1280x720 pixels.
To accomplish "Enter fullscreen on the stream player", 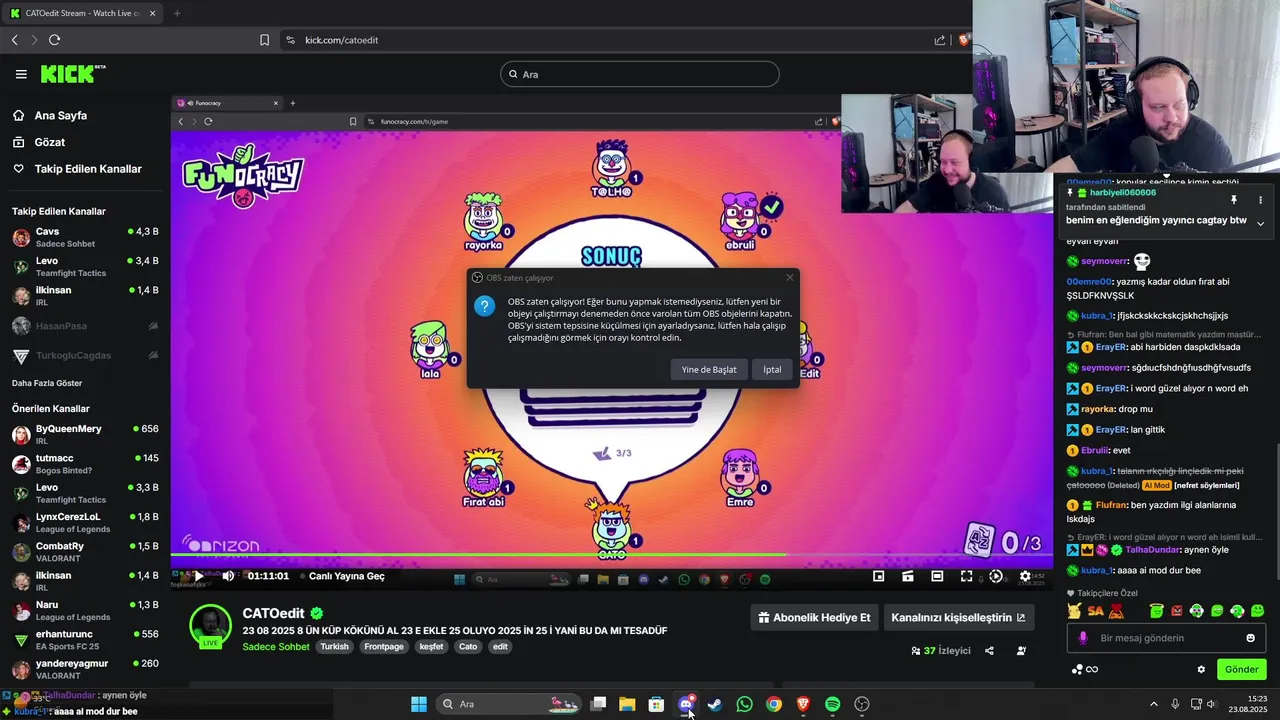I will click(x=966, y=576).
